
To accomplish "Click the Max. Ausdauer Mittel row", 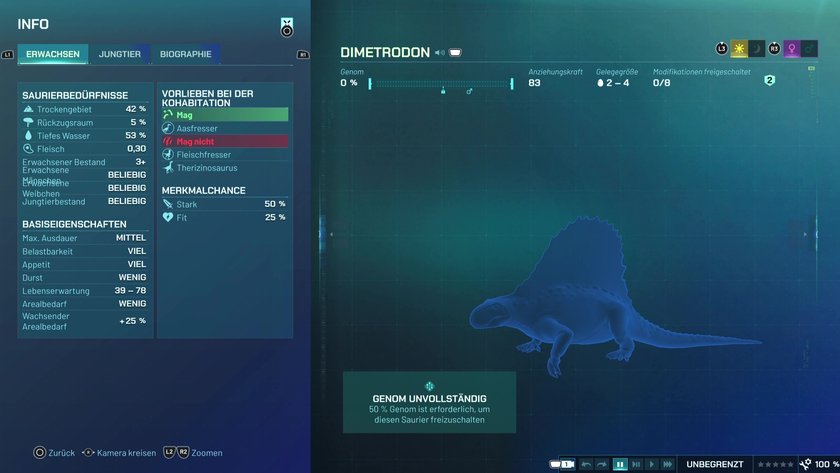I will click(x=84, y=238).
